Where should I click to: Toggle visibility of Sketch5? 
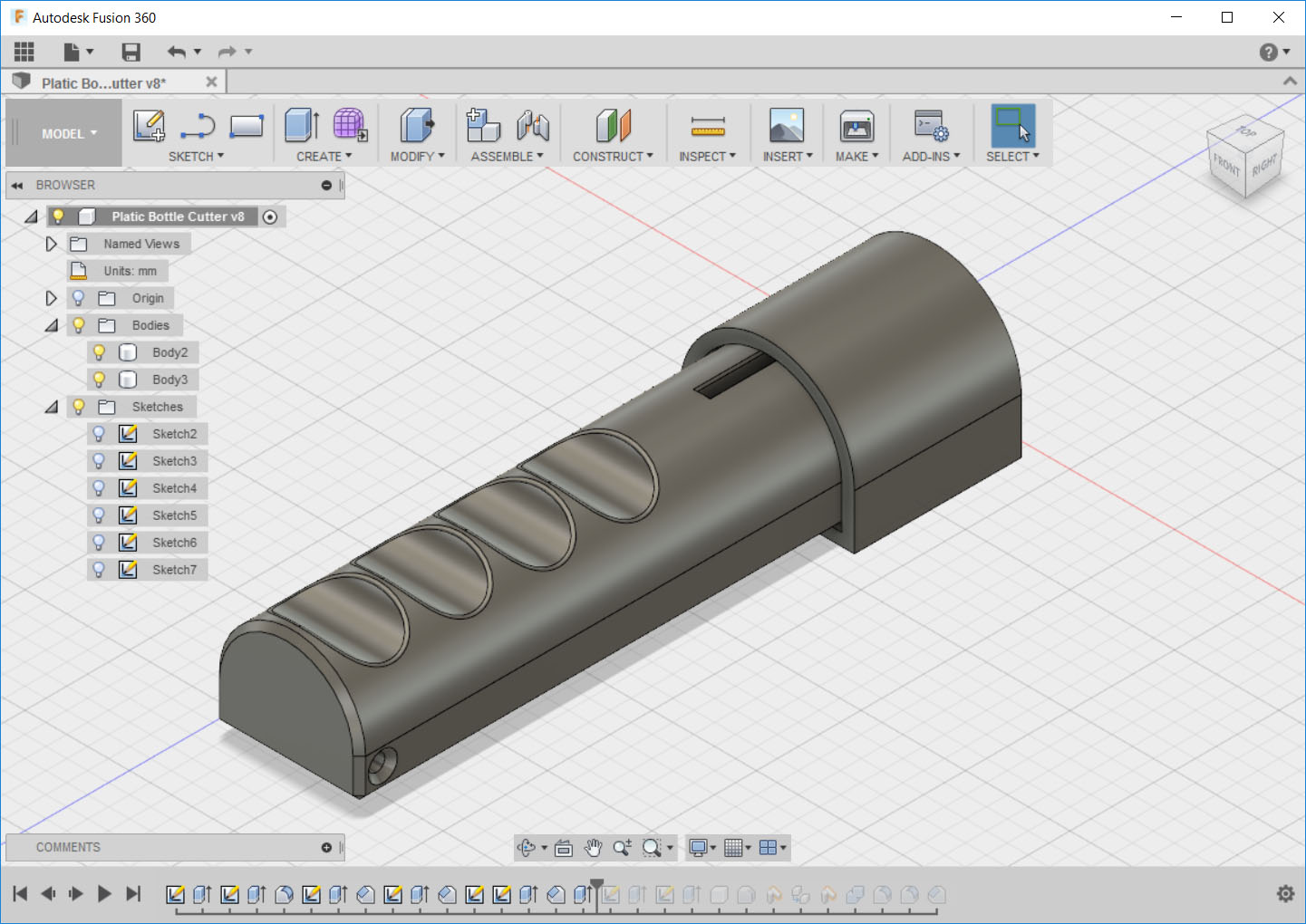pos(98,515)
